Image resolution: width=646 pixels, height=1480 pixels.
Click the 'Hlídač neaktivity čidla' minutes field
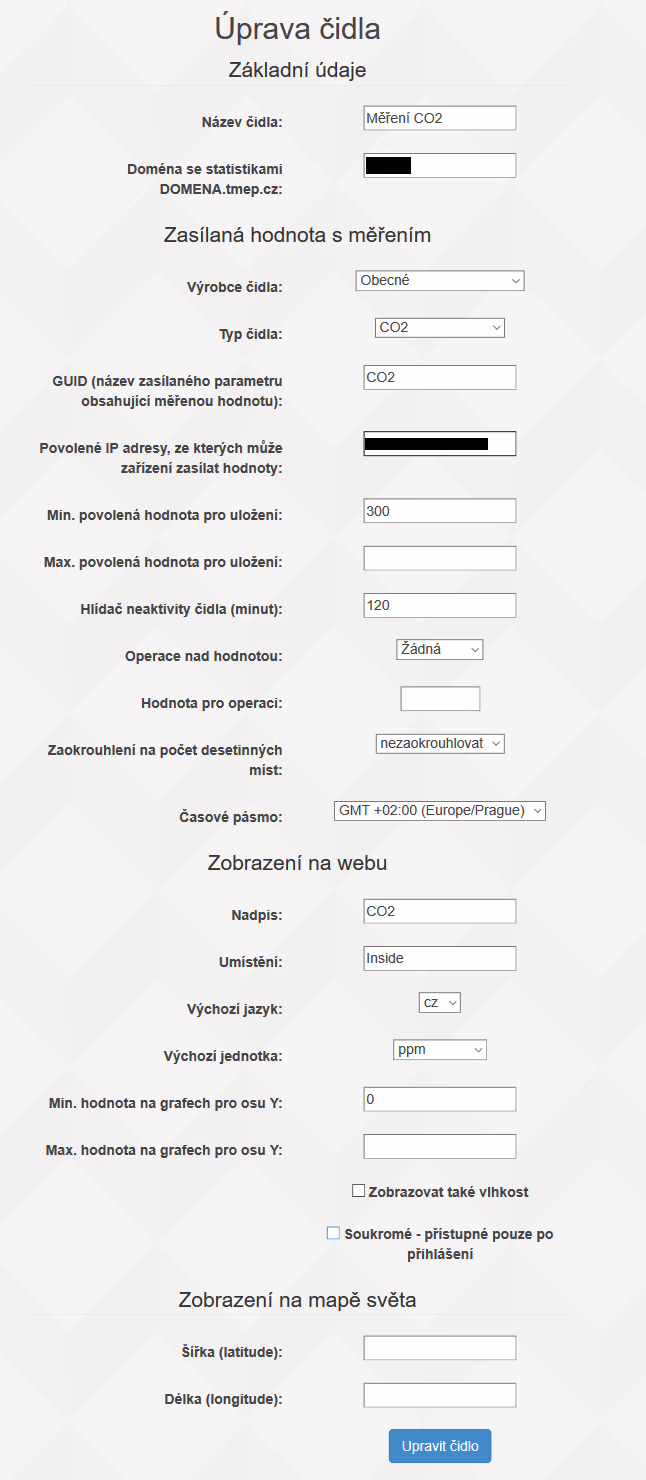(x=440, y=605)
